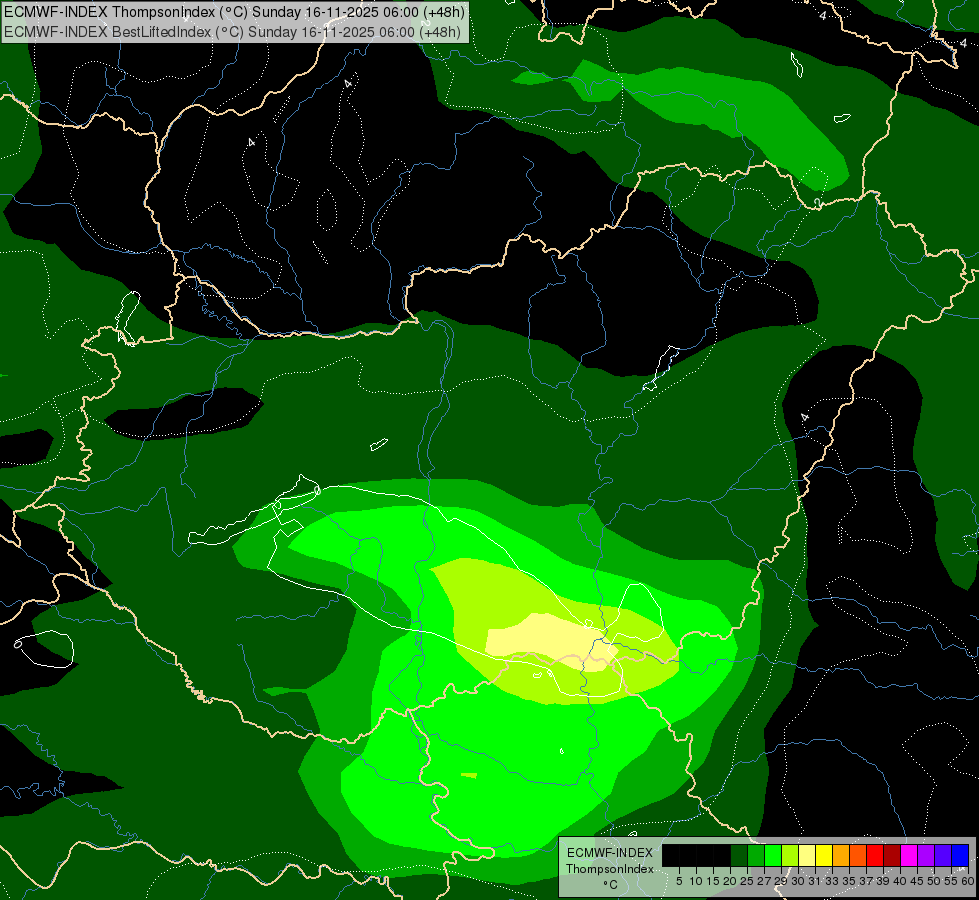Click the legend tick label '39'
The width and height of the screenshot is (979, 900).
(883, 881)
